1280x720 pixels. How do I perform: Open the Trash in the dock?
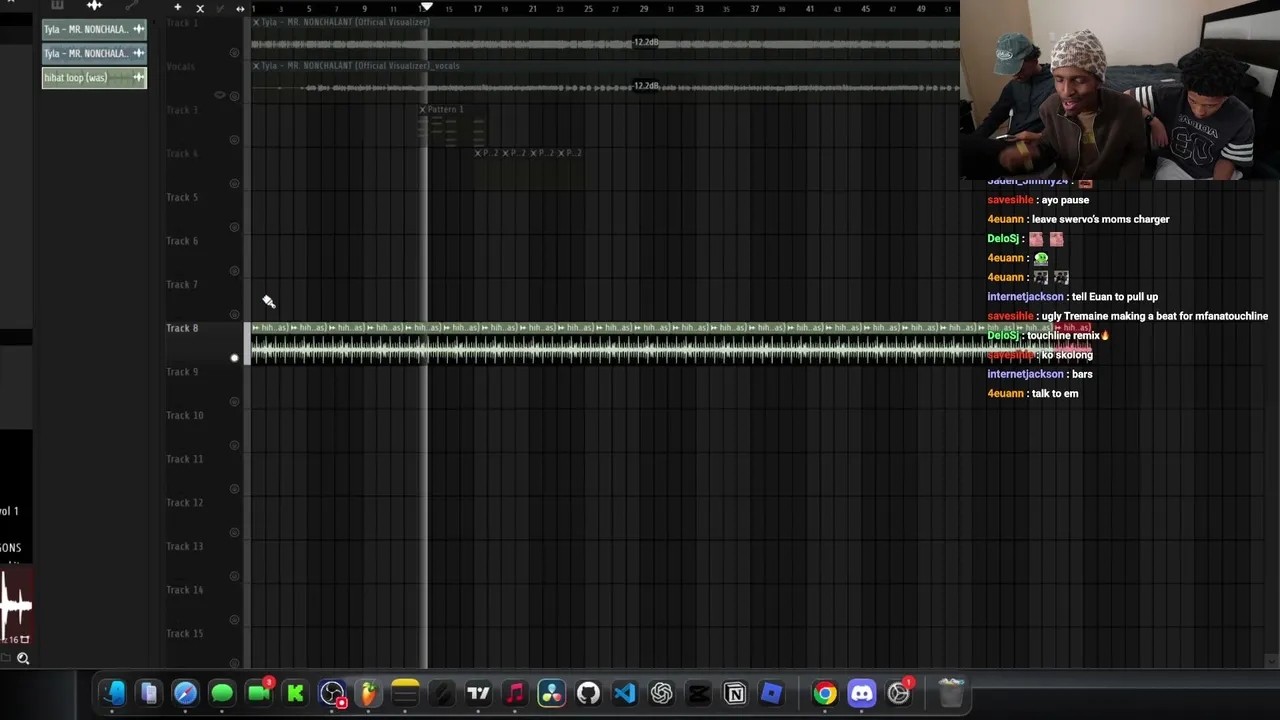(x=951, y=693)
